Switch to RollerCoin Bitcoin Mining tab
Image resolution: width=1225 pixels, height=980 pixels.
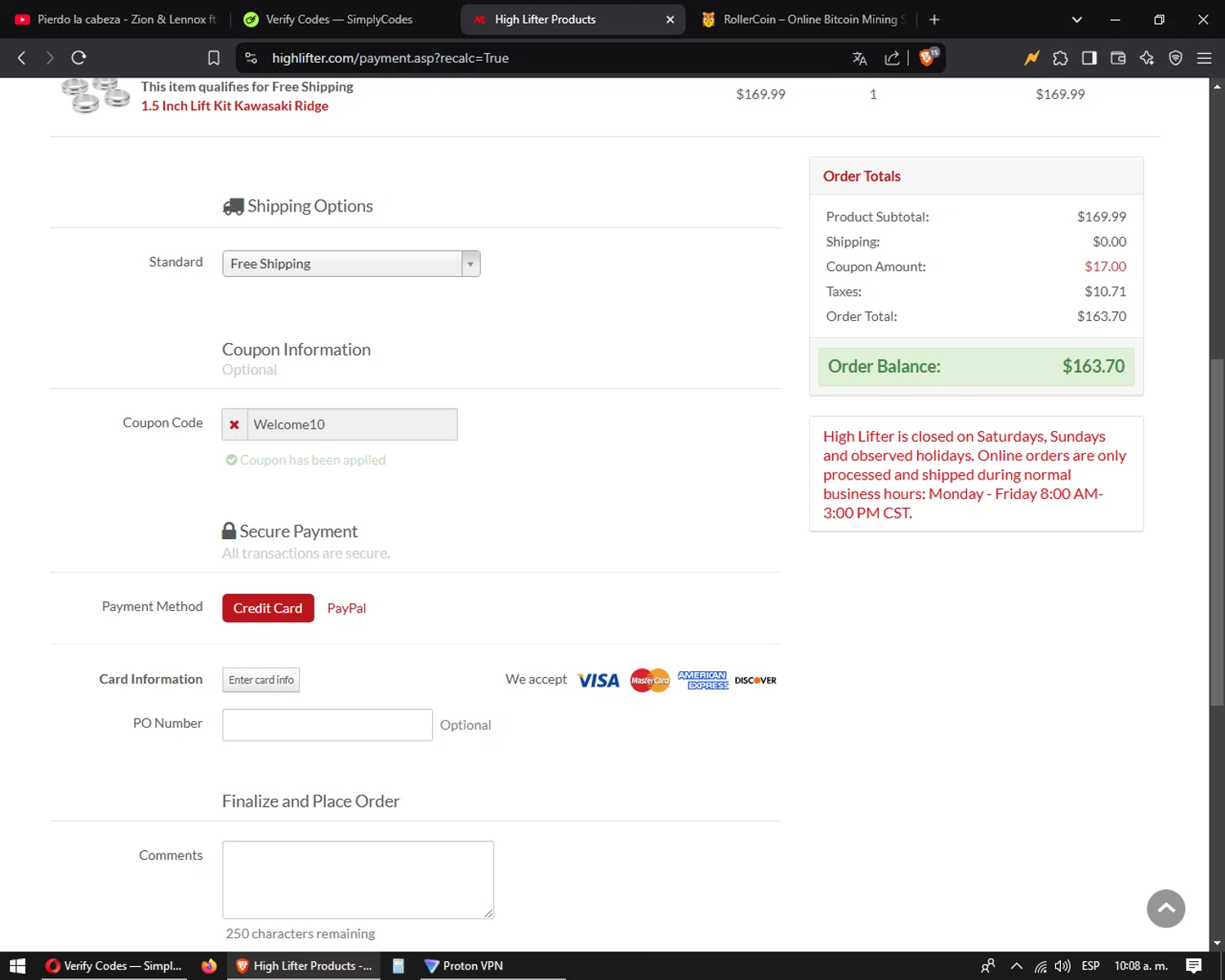pos(805,20)
